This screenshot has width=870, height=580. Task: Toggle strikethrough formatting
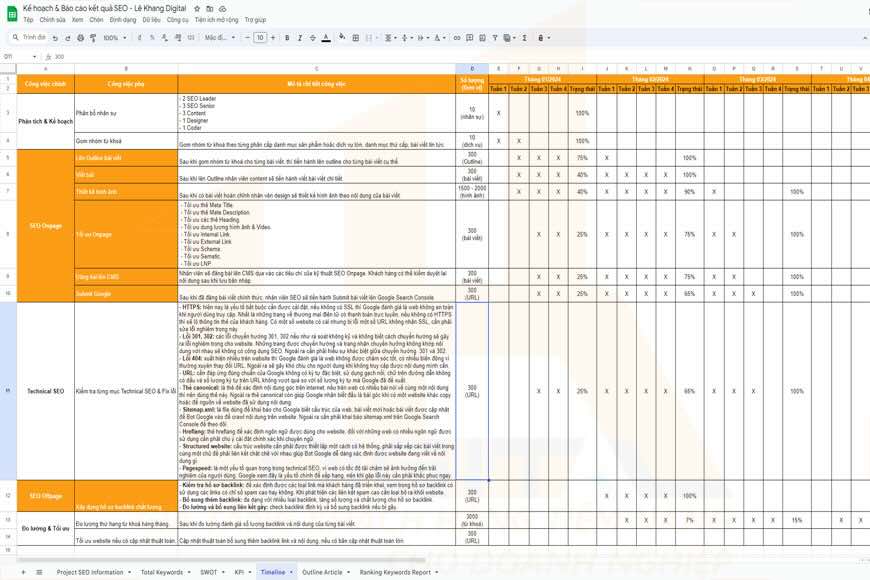312,38
